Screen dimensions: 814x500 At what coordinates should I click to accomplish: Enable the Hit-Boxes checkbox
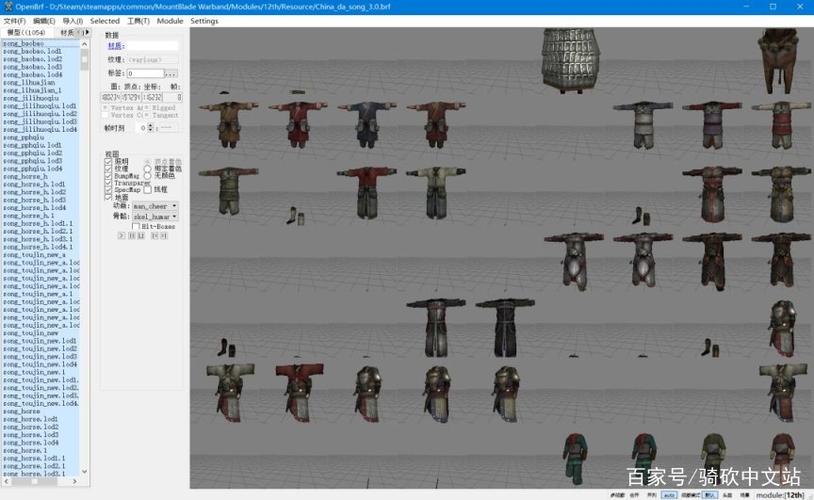[136, 227]
